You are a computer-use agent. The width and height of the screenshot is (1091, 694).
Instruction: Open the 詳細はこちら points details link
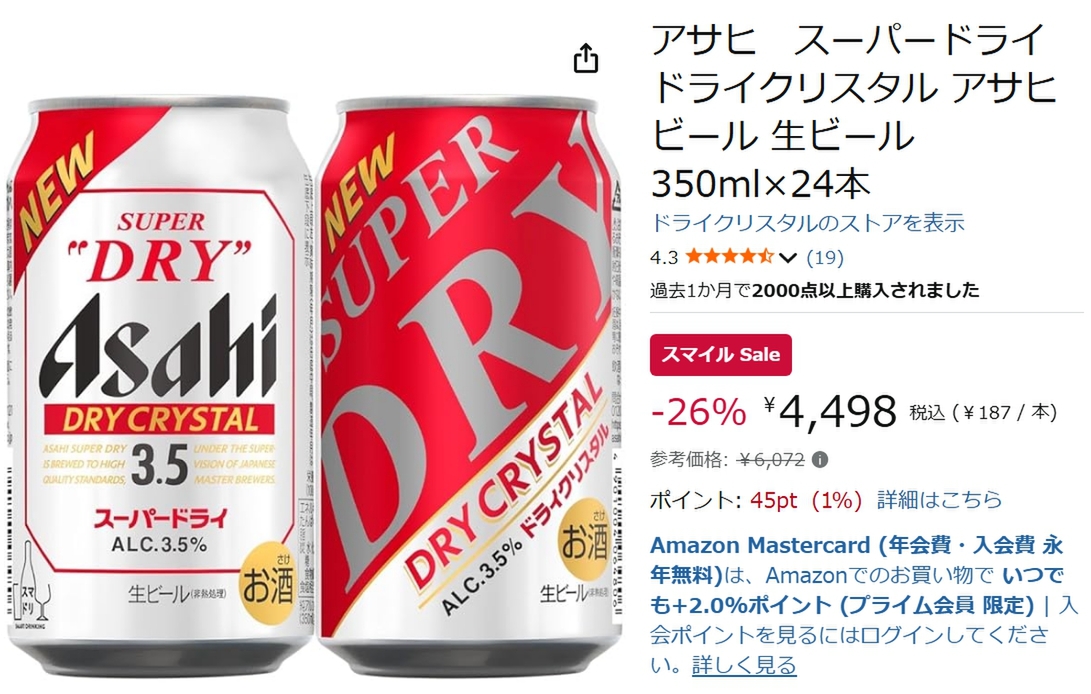(x=939, y=500)
